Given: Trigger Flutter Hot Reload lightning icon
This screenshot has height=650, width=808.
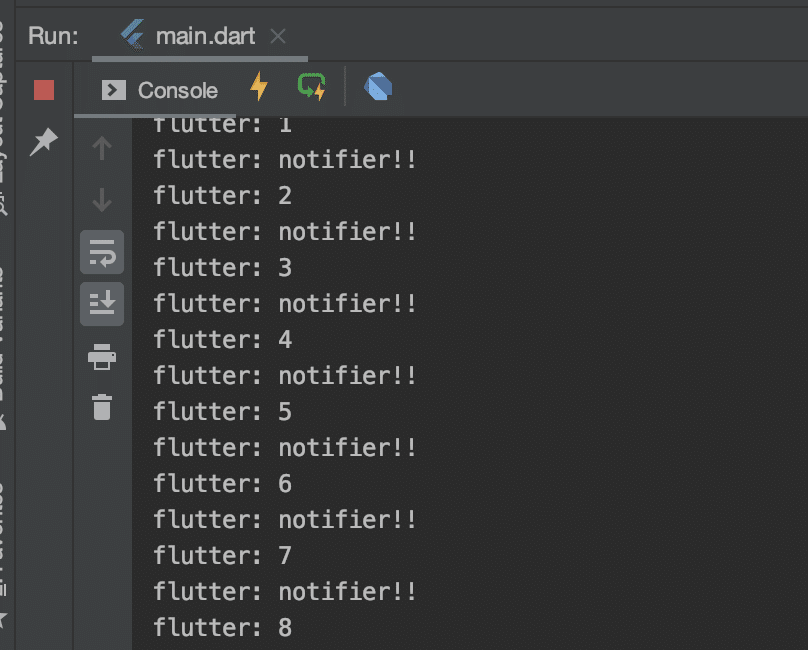Looking at the screenshot, I should tap(259, 86).
